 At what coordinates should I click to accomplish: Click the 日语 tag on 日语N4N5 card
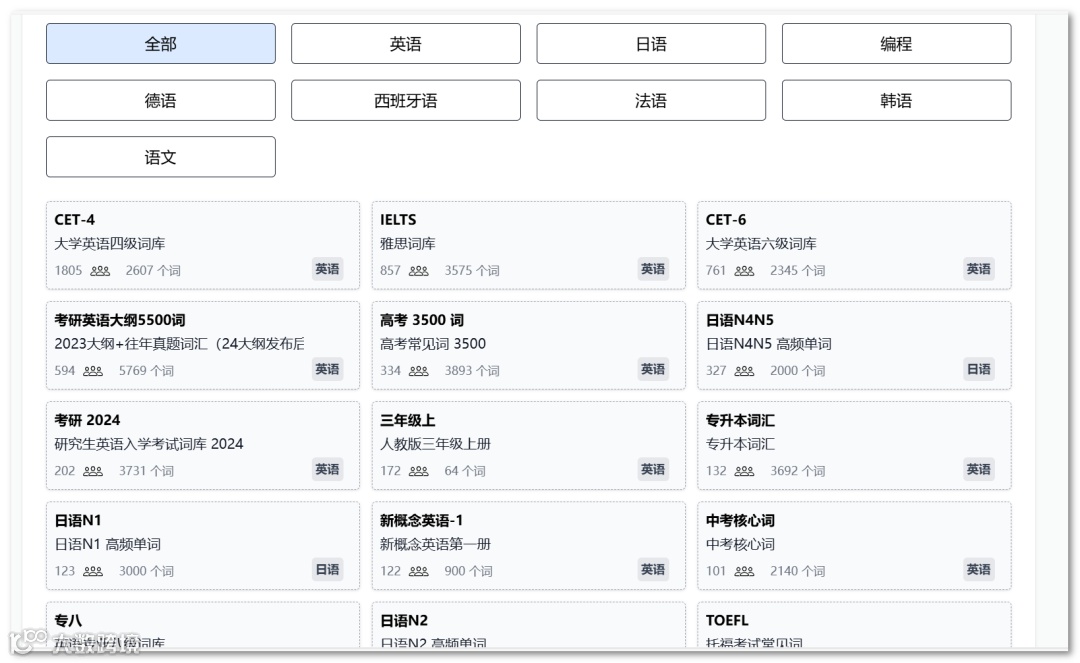click(x=978, y=369)
